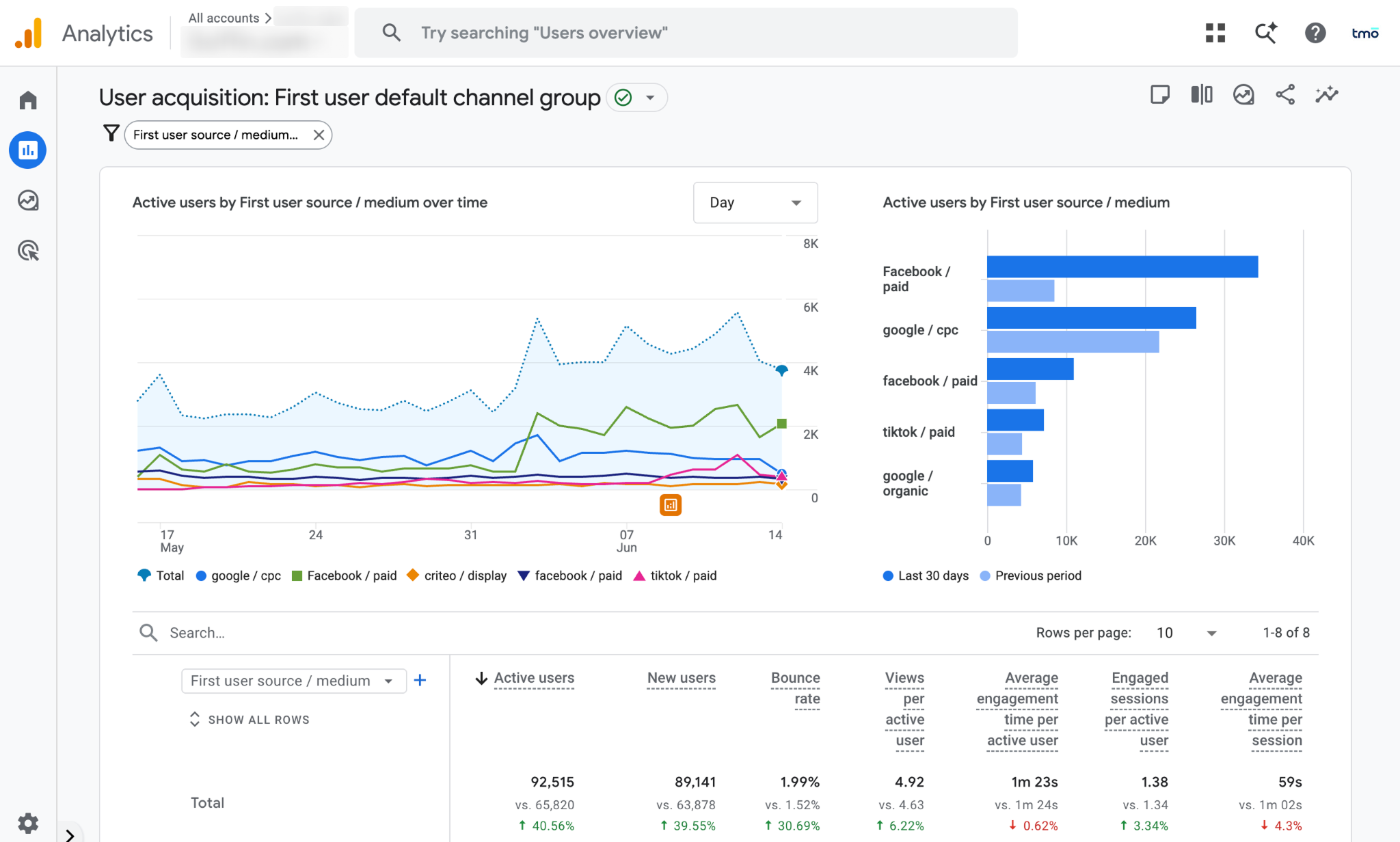Share this report
1400x842 pixels.
pos(1285,94)
